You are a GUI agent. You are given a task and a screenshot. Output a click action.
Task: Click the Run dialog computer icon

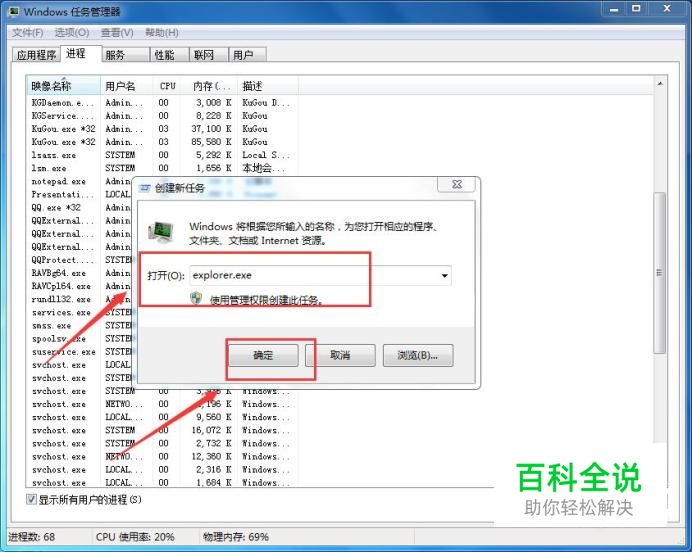click(x=161, y=233)
